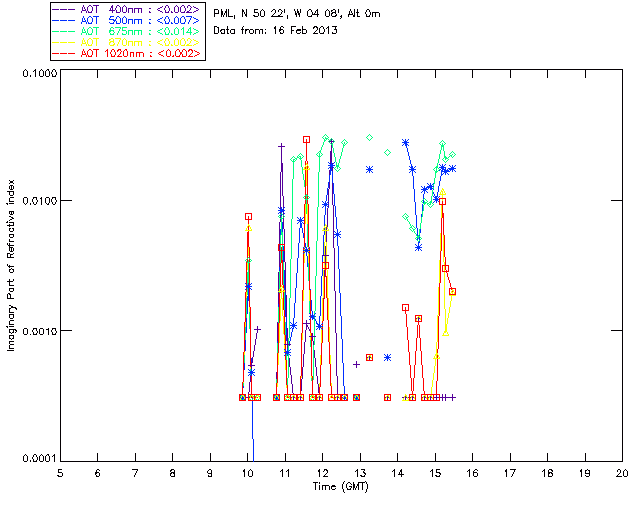This screenshot has width=640, height=512.
Task: Click the 'Time (GMT)' x-axis title
Action: pyautogui.click(x=341, y=487)
